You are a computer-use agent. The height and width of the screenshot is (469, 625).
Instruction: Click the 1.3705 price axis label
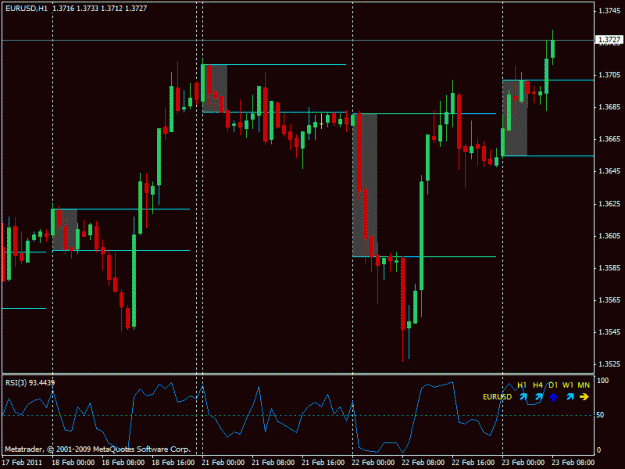pos(609,75)
